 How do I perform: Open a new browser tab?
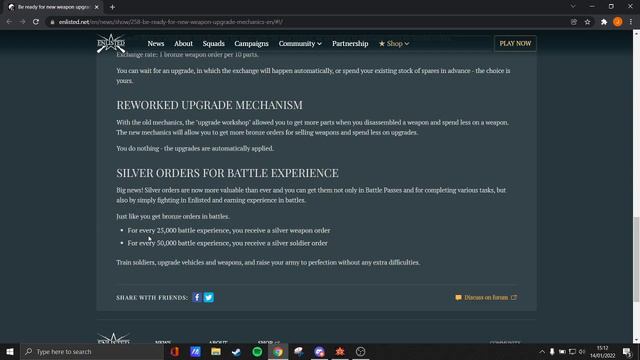[x=112, y=7]
